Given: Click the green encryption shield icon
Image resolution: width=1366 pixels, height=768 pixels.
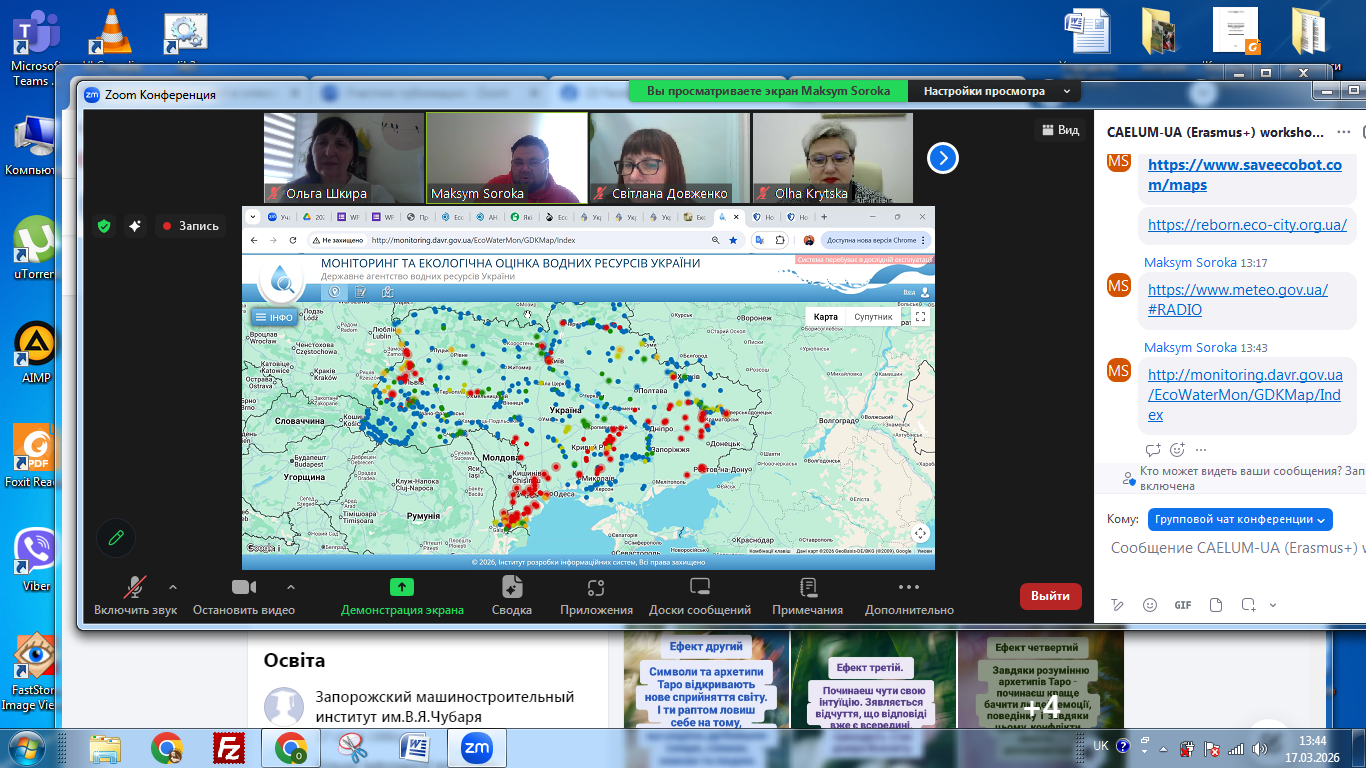Looking at the screenshot, I should (104, 226).
